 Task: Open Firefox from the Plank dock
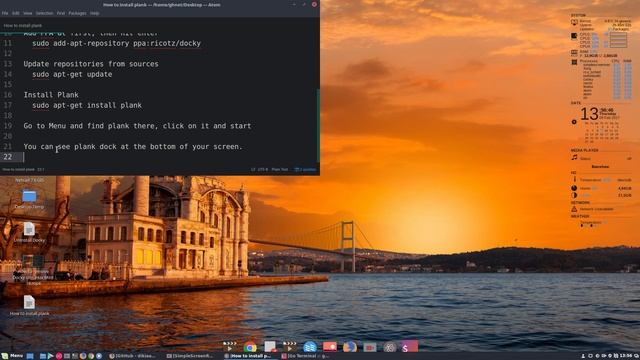(349, 347)
